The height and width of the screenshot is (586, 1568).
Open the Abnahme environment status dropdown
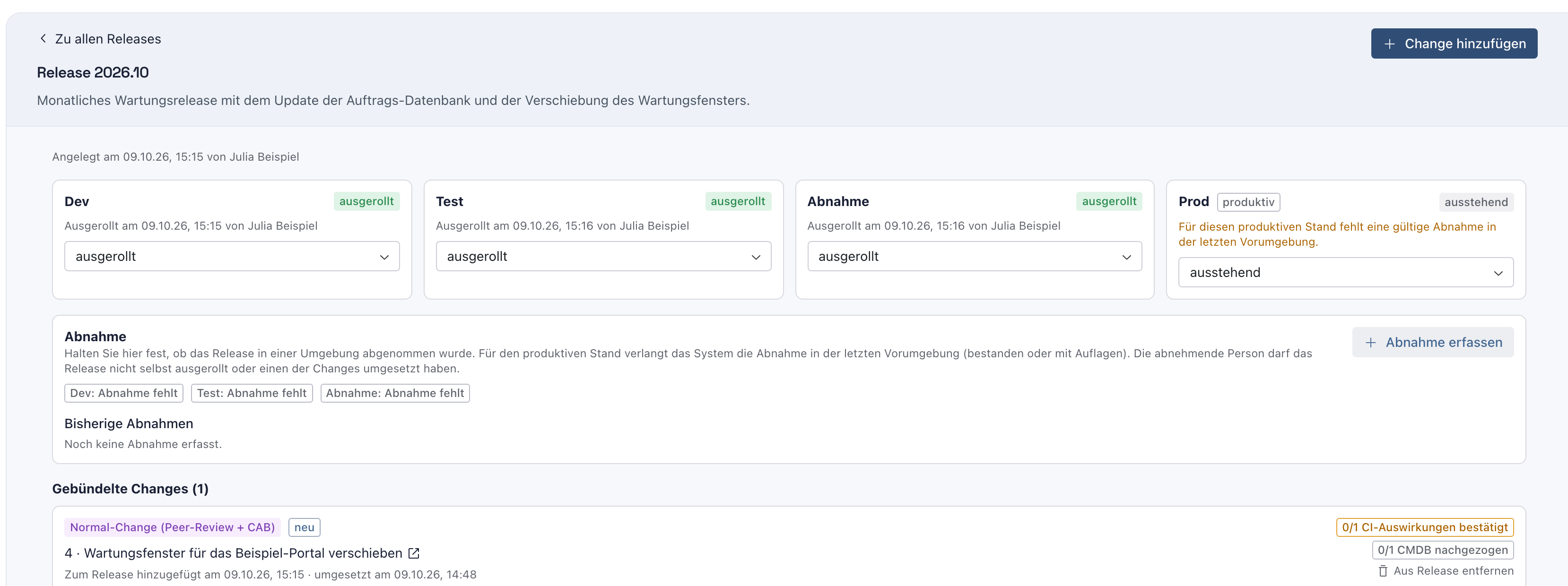(975, 256)
